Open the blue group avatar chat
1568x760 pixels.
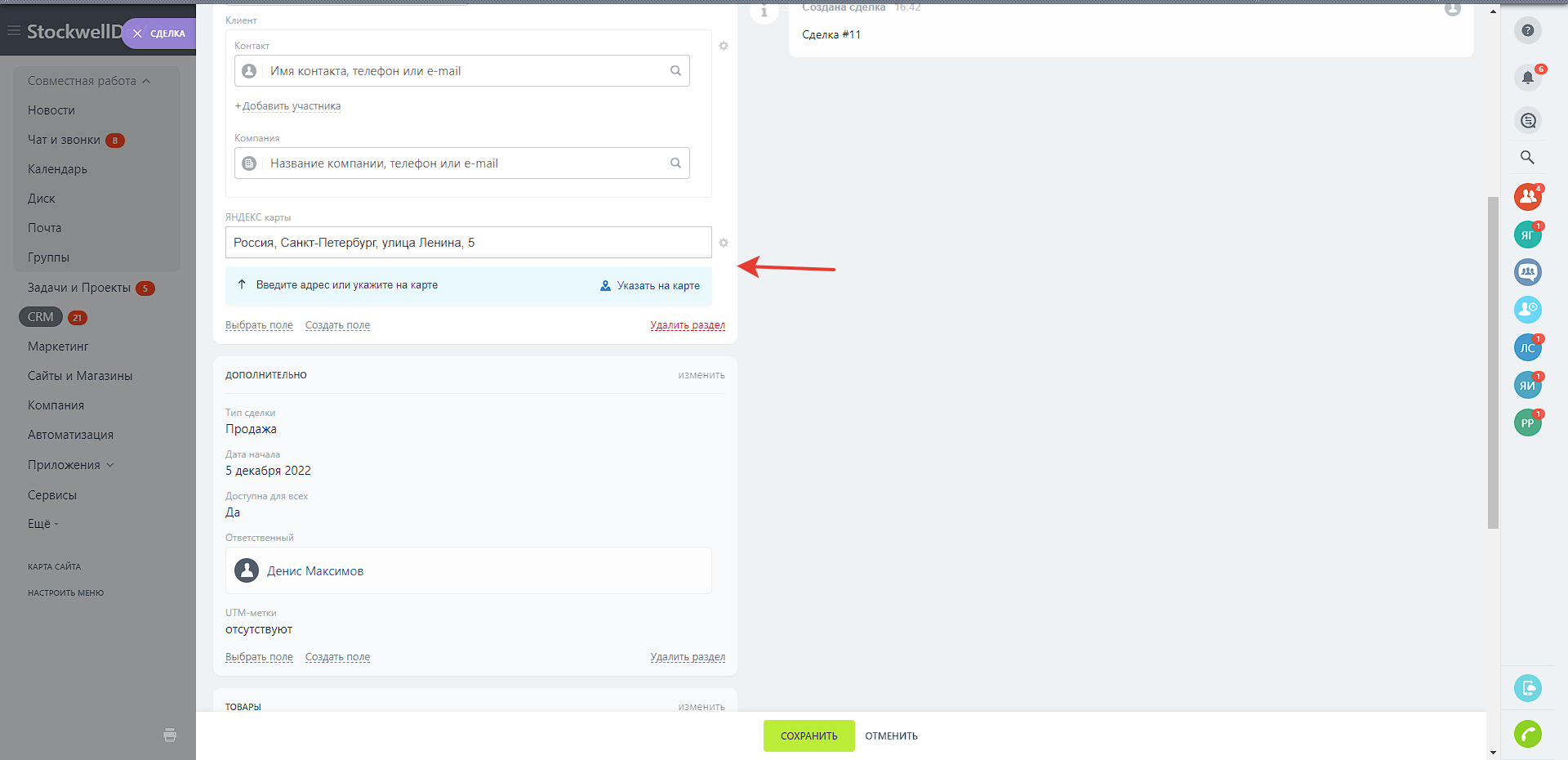coord(1527,272)
